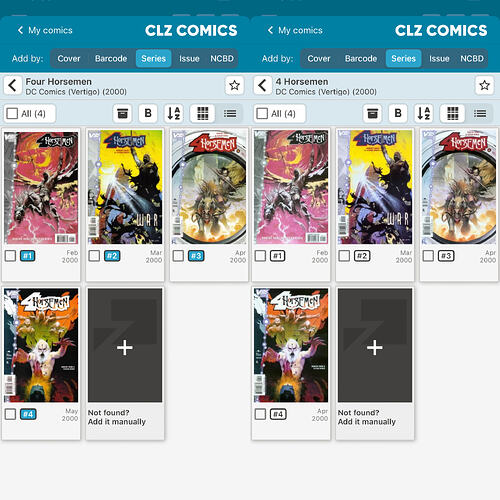Switch right panel to list view
The width and height of the screenshot is (500, 500).
pos(480,114)
